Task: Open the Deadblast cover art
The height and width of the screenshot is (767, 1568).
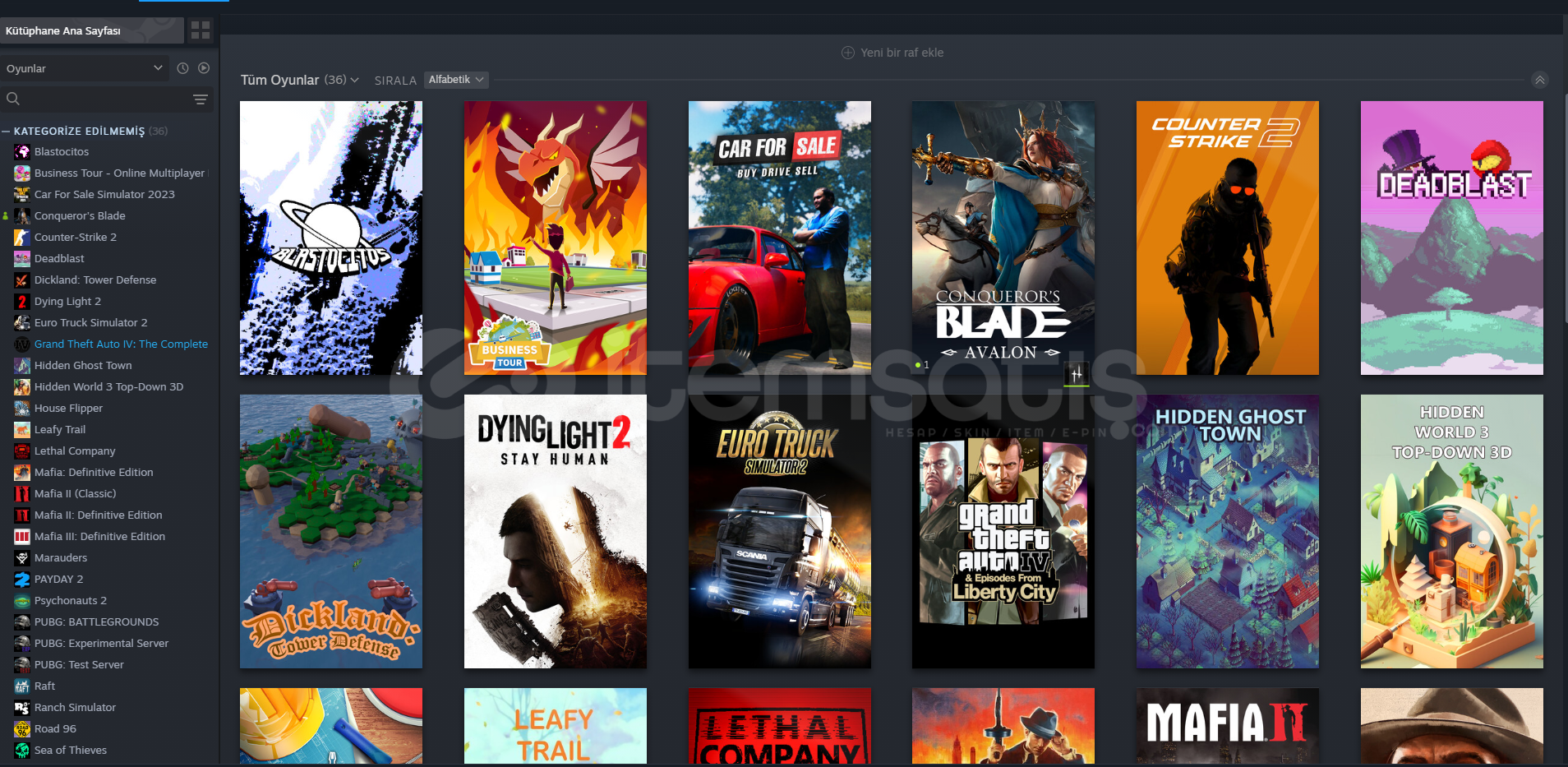Action: pyautogui.click(x=1452, y=238)
